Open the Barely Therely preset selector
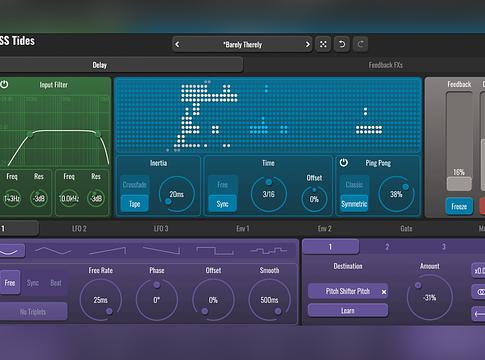Screen dimensions: 485x360 point(242,44)
